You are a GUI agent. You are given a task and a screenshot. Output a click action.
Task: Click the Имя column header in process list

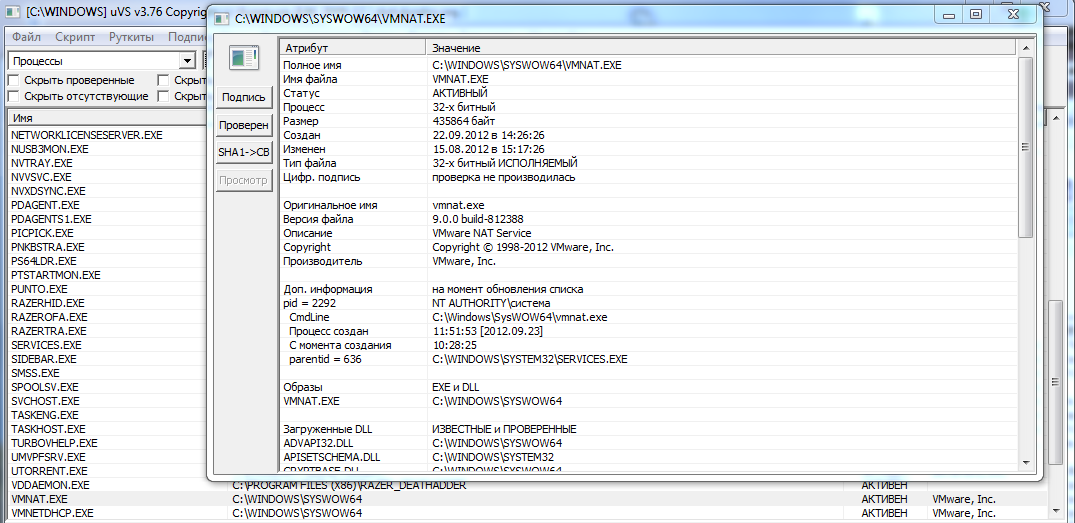coord(106,118)
